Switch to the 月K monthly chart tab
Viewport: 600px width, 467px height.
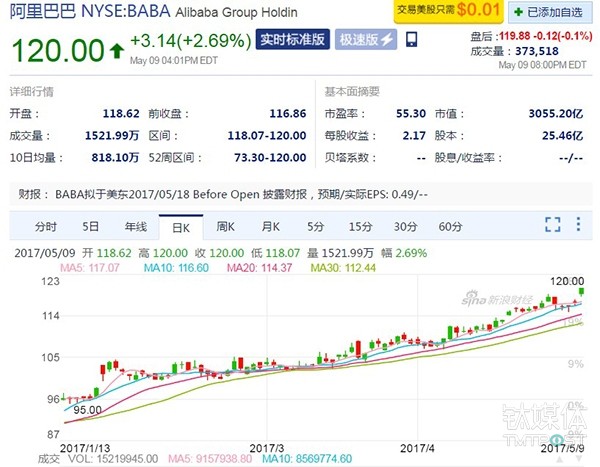[x=270, y=226]
